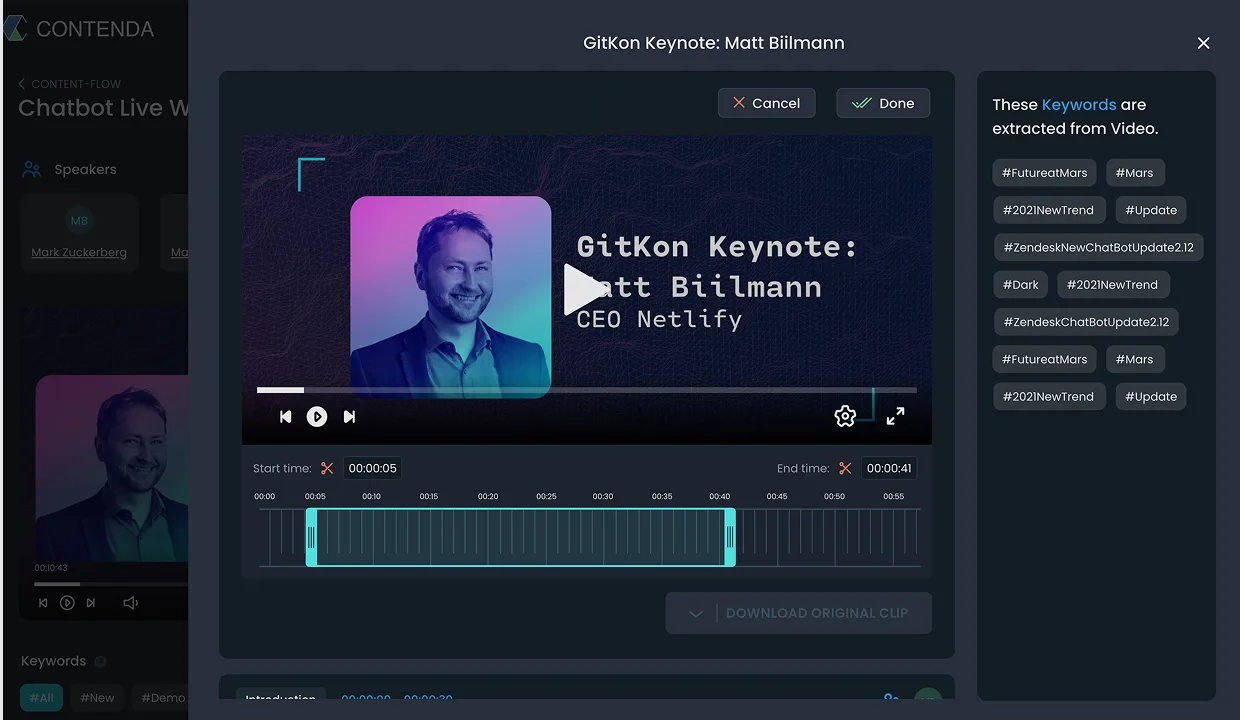Focus the Start time field showing 00:00:05
The image size is (1240, 720).
pos(372,468)
